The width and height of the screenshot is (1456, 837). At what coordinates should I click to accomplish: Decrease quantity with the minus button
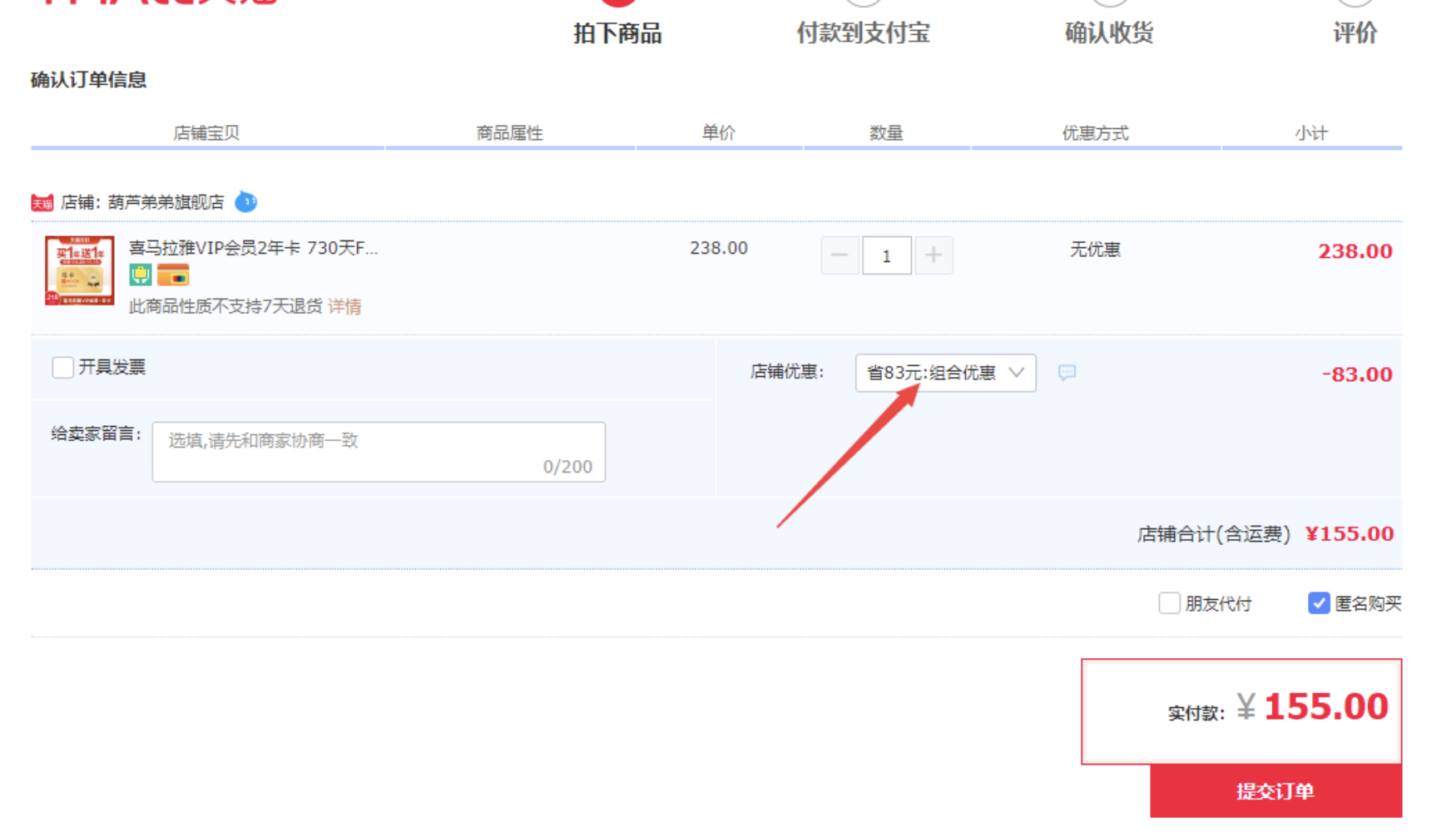coord(839,255)
